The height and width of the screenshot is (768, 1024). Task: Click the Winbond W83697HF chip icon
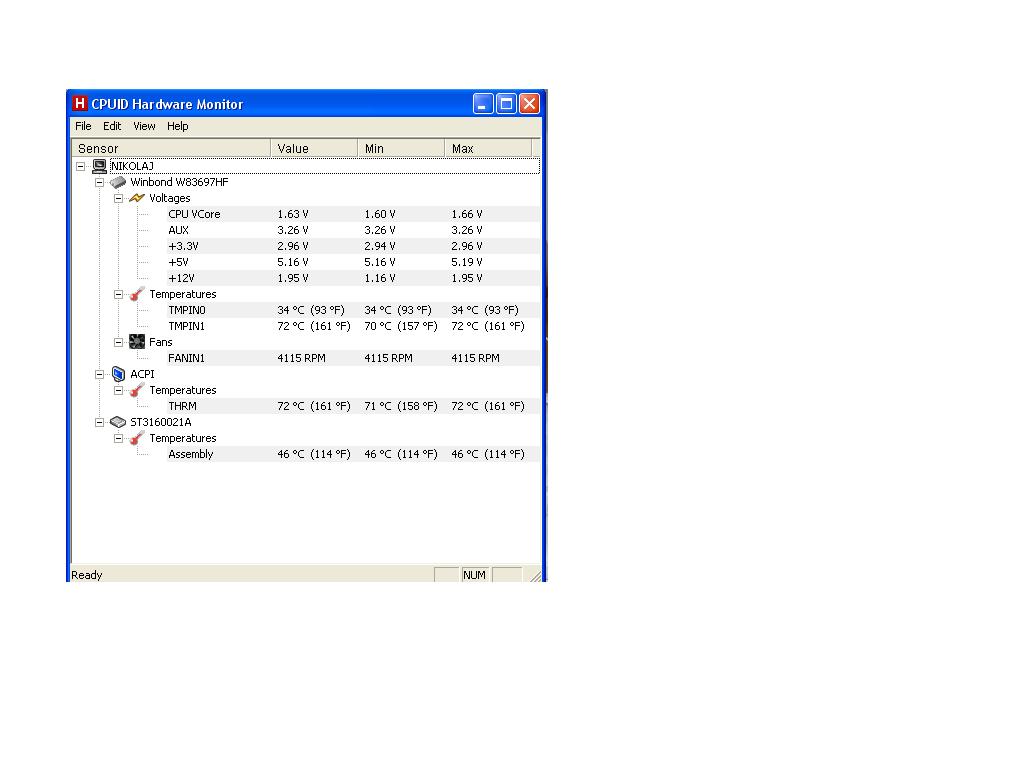[118, 182]
